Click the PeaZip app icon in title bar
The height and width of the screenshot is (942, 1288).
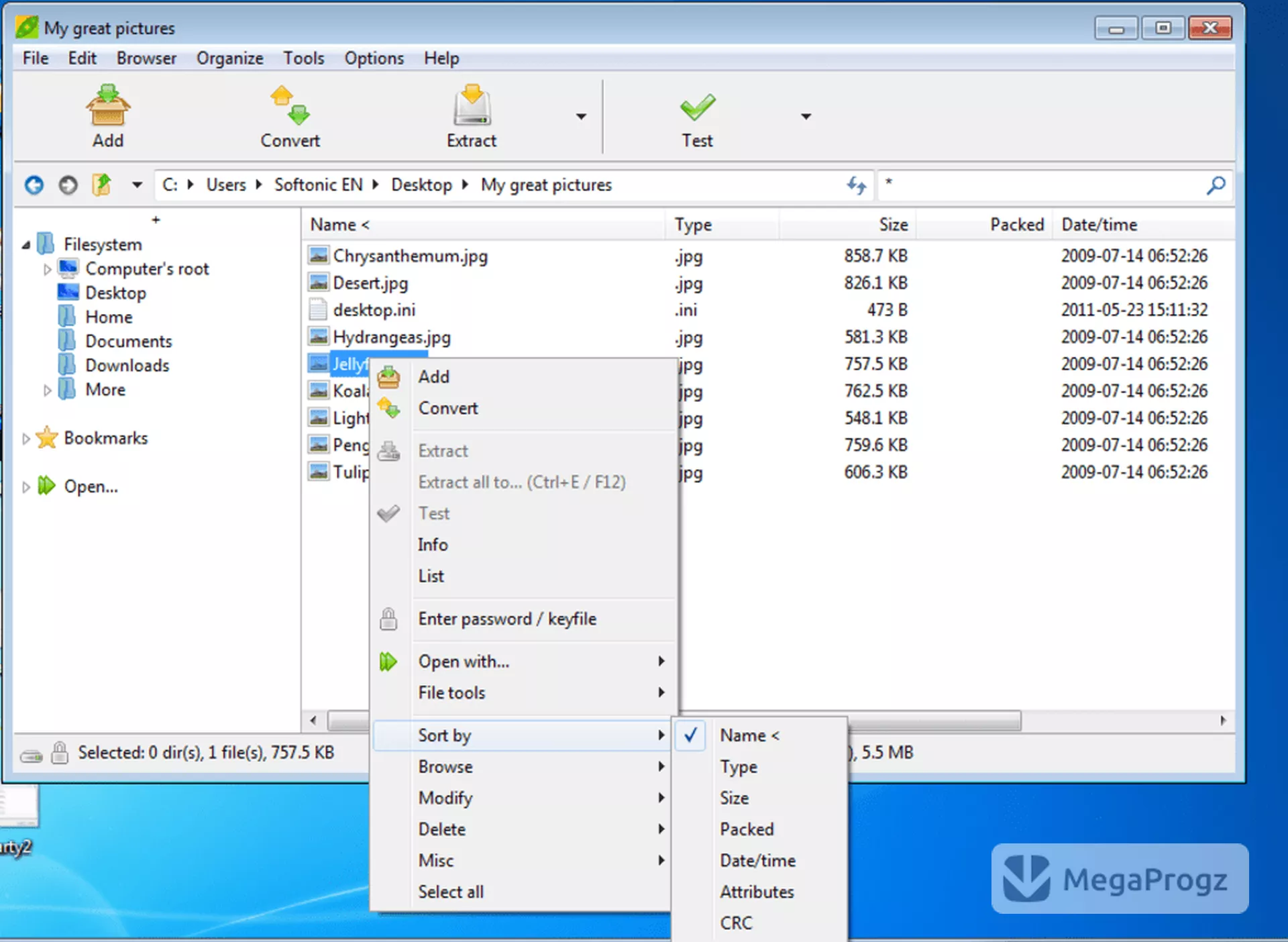click(x=28, y=28)
